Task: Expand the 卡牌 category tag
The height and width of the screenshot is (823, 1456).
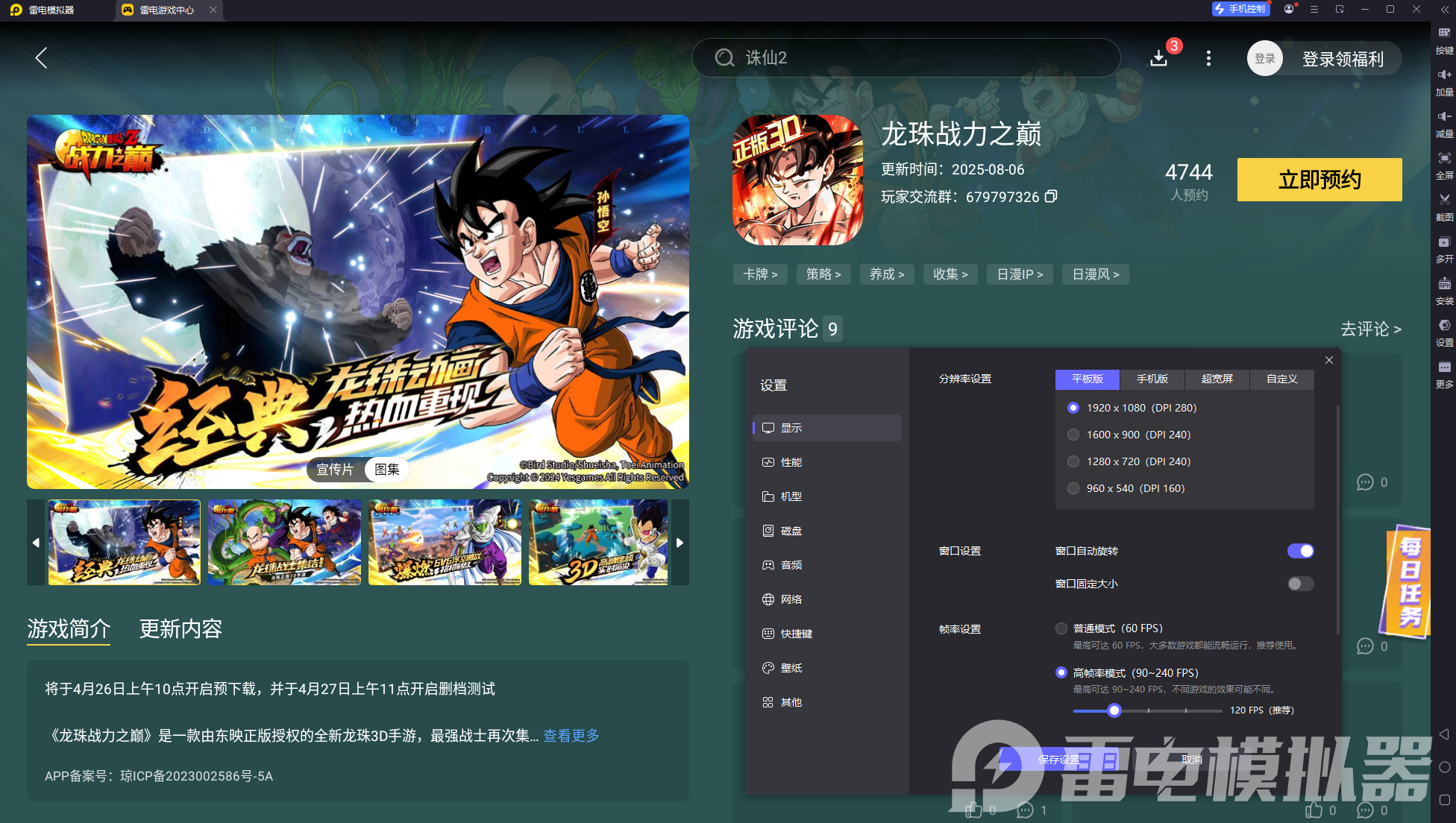Action: (760, 274)
